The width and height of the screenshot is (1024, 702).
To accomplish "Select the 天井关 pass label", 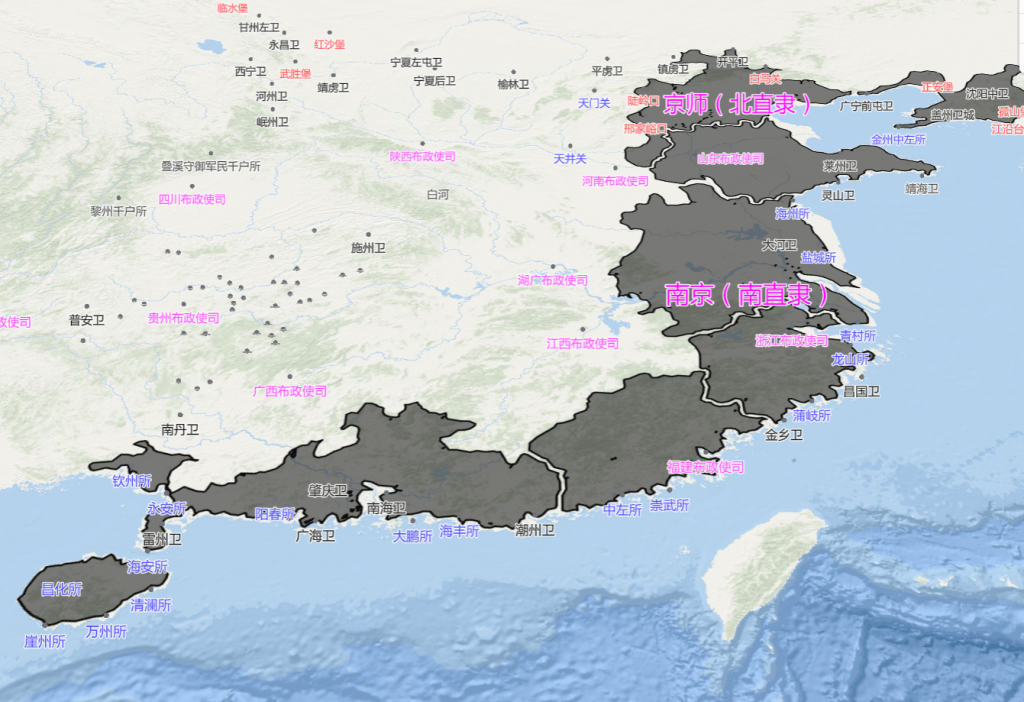I will [x=570, y=159].
